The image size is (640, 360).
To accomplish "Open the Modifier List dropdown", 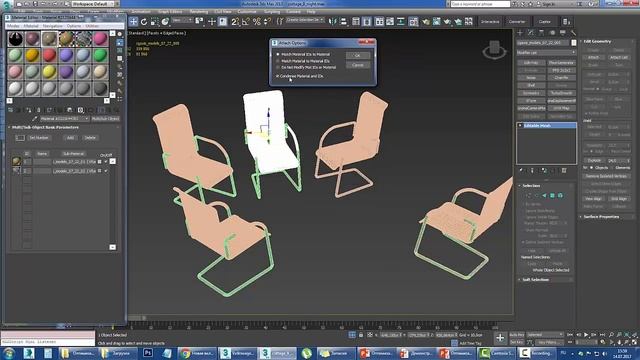I will [546, 53].
